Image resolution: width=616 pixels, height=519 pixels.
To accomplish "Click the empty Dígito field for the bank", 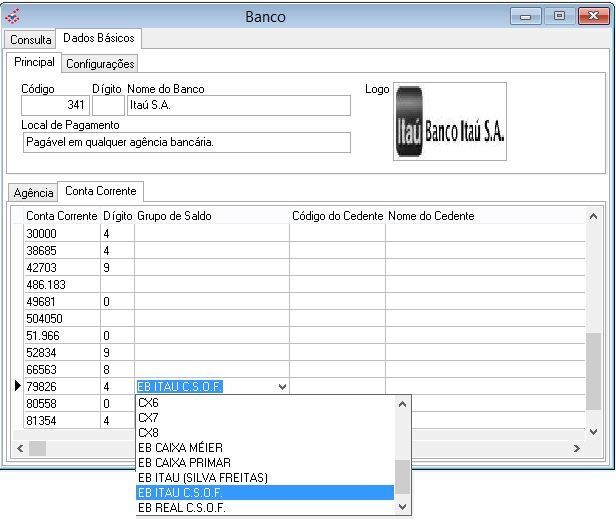I will 108,106.
